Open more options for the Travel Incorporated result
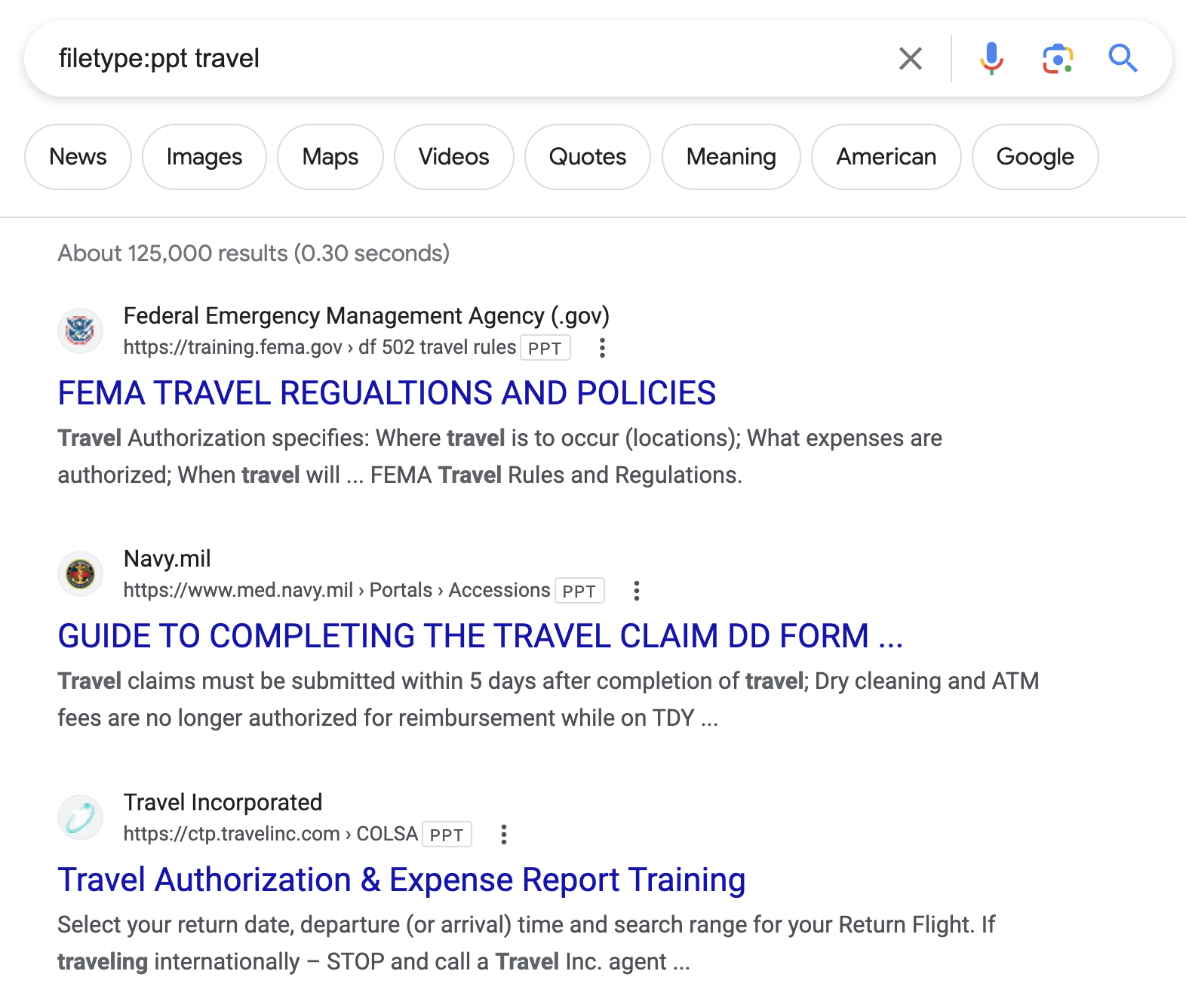Image resolution: width=1186 pixels, height=1008 pixels. (504, 834)
